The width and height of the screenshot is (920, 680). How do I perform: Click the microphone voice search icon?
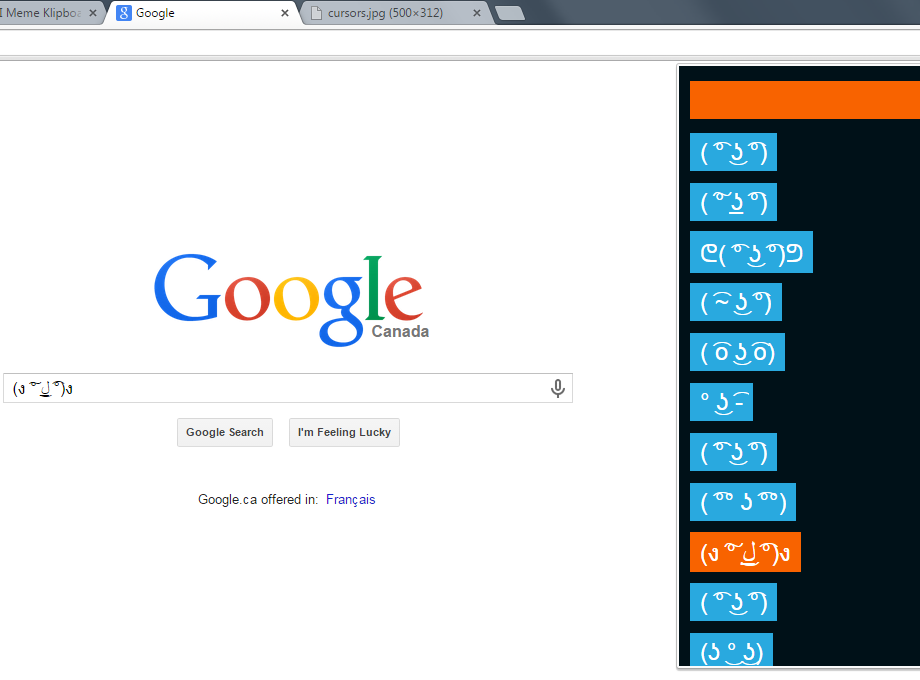[557, 388]
